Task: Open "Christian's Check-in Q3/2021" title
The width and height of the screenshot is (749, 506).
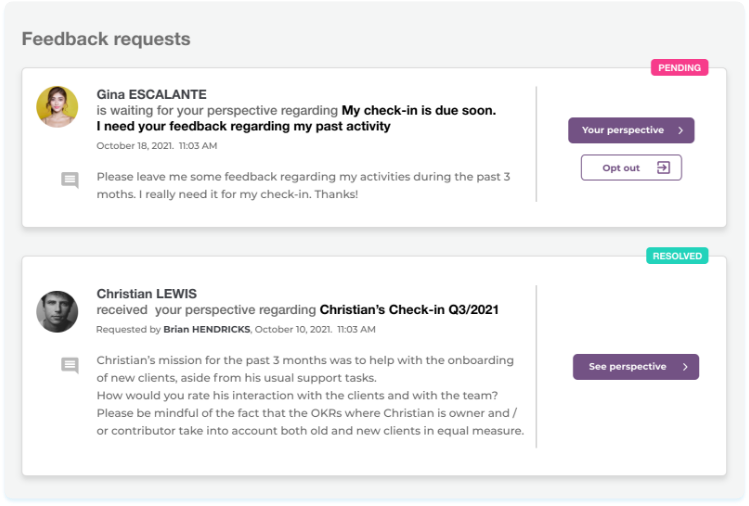Action: pos(409,310)
